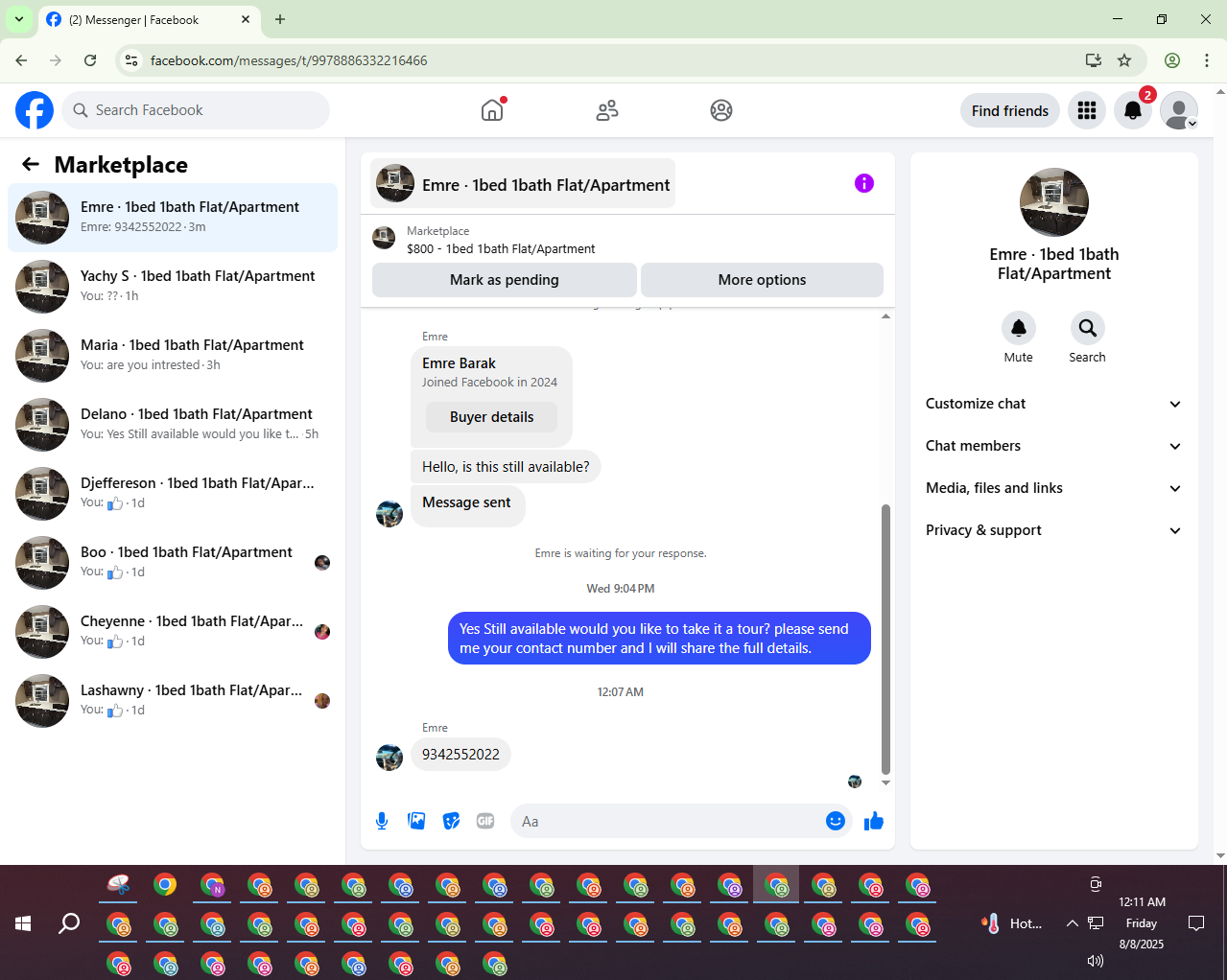Viewport: 1227px width, 980px height.
Task: Click the chat scrollbar up arrow
Action: tap(885, 315)
